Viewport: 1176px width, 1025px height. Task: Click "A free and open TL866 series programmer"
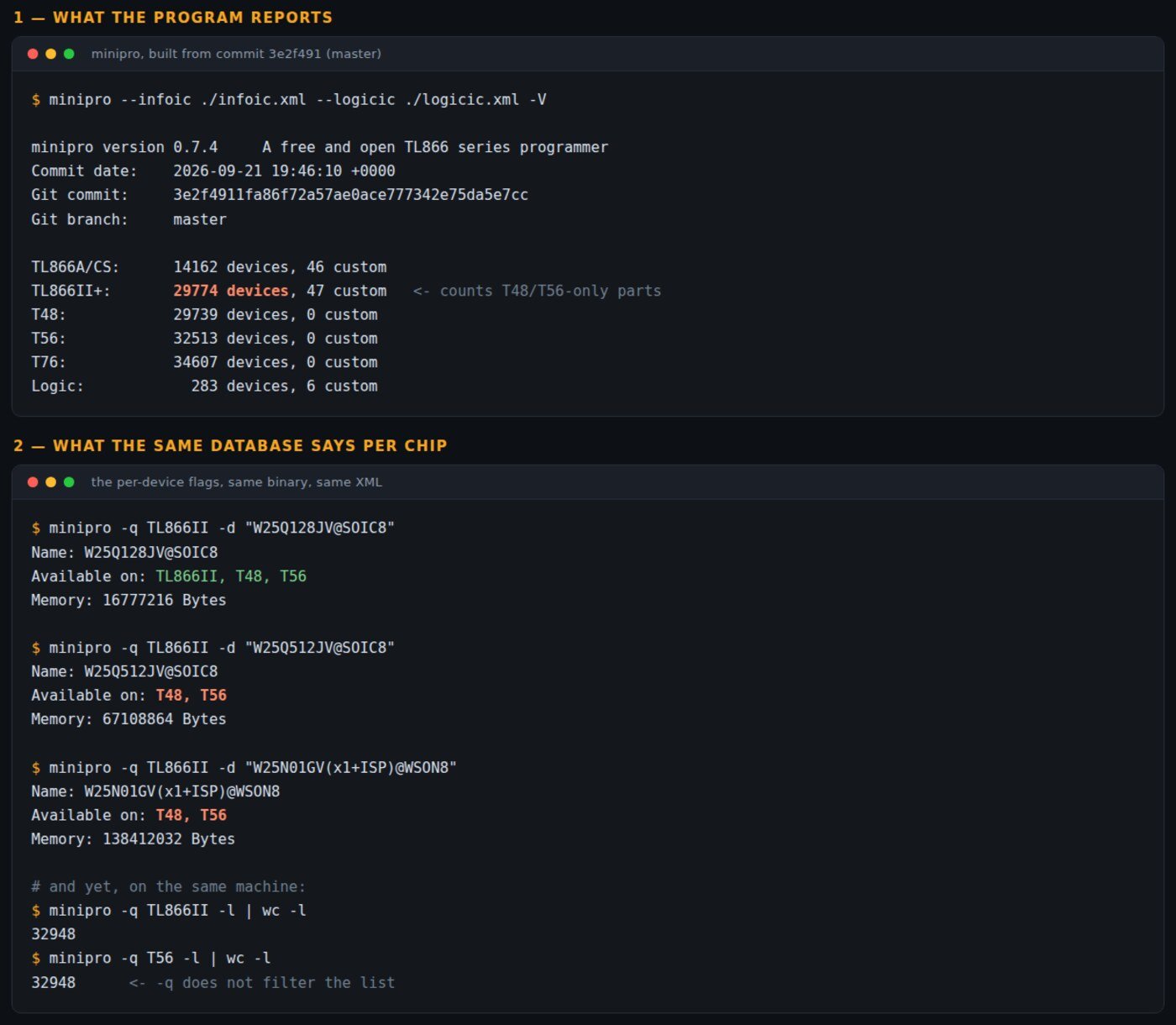[435, 148]
